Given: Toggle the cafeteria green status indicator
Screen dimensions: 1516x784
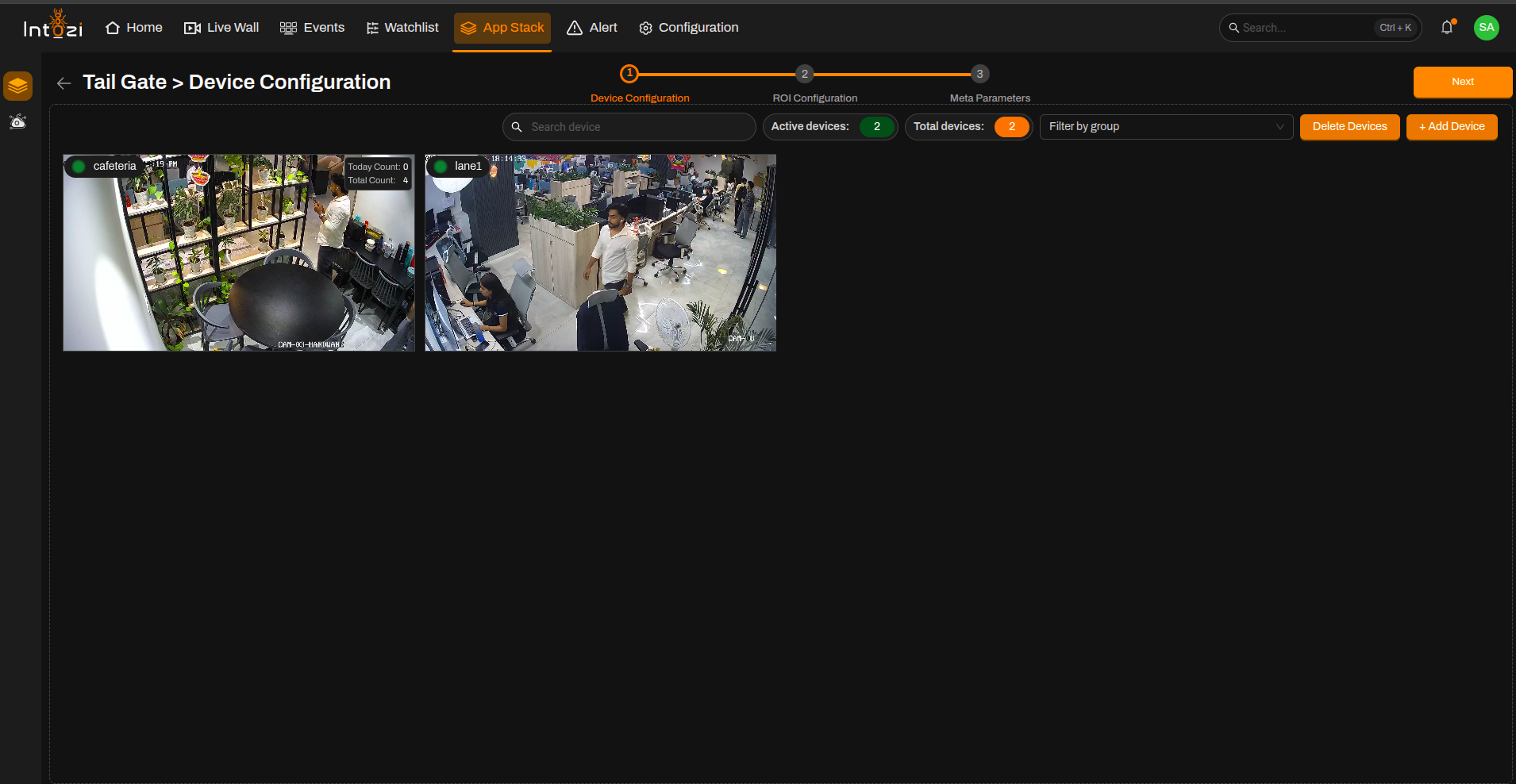Looking at the screenshot, I should pyautogui.click(x=79, y=167).
